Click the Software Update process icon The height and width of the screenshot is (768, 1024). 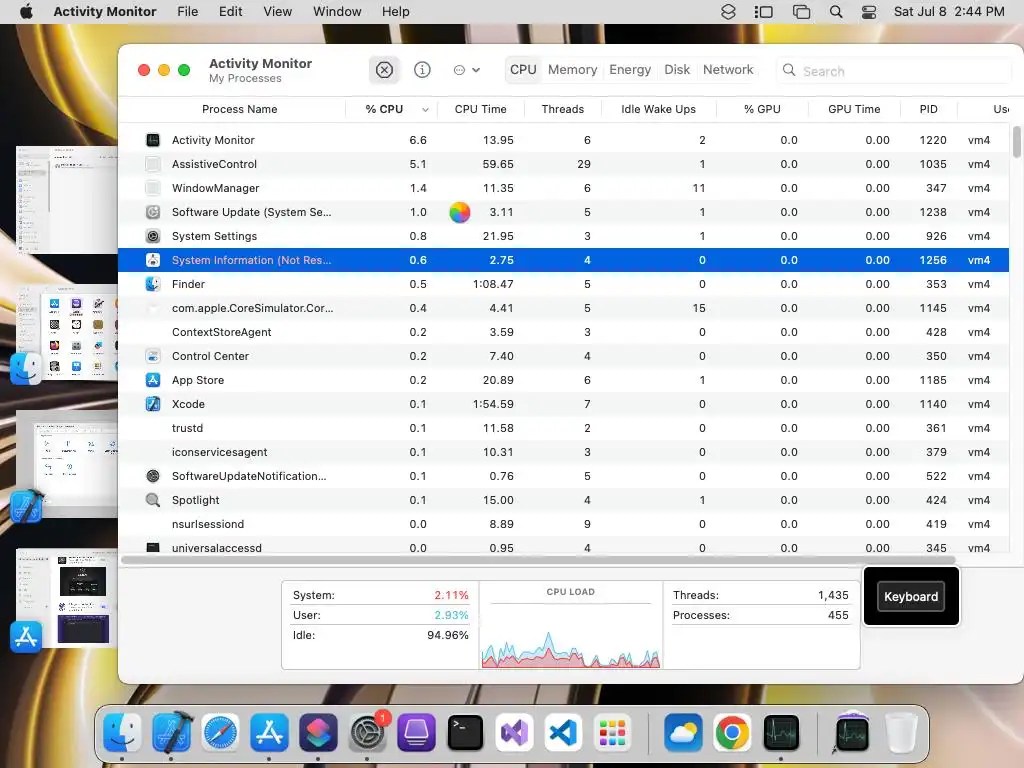pos(153,212)
